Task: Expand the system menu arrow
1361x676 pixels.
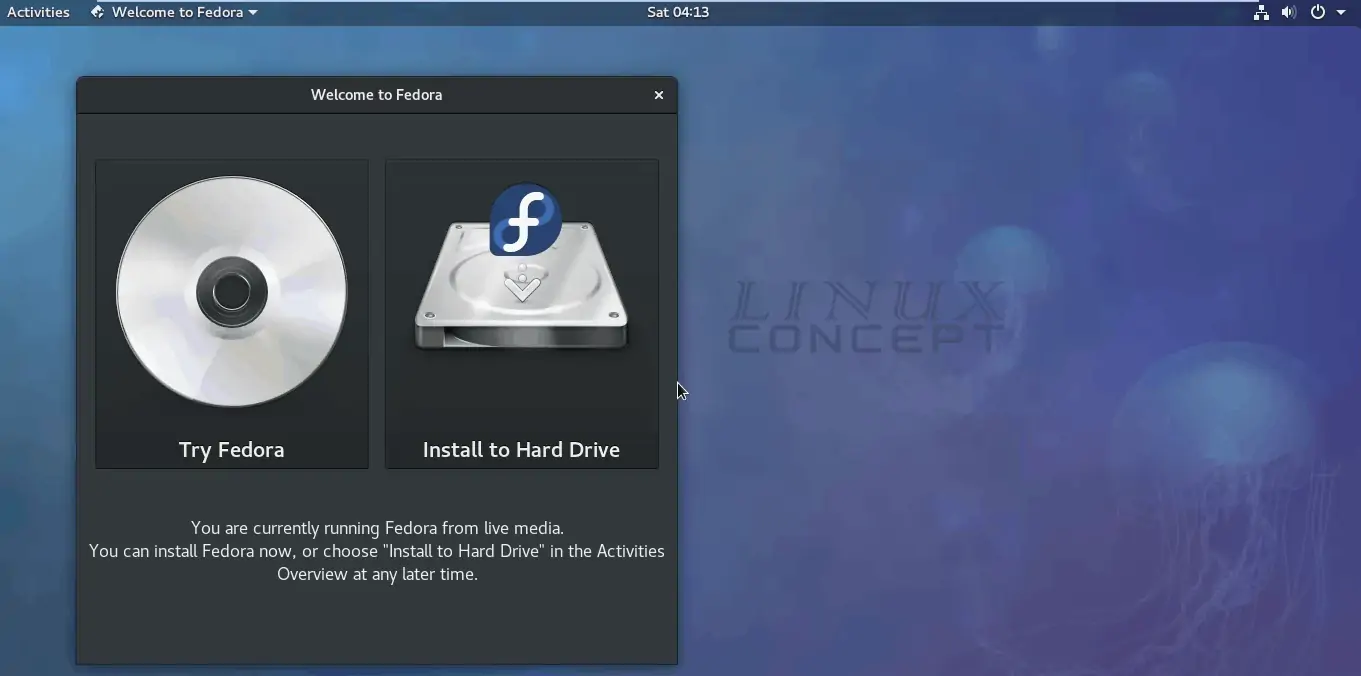Action: point(1341,13)
